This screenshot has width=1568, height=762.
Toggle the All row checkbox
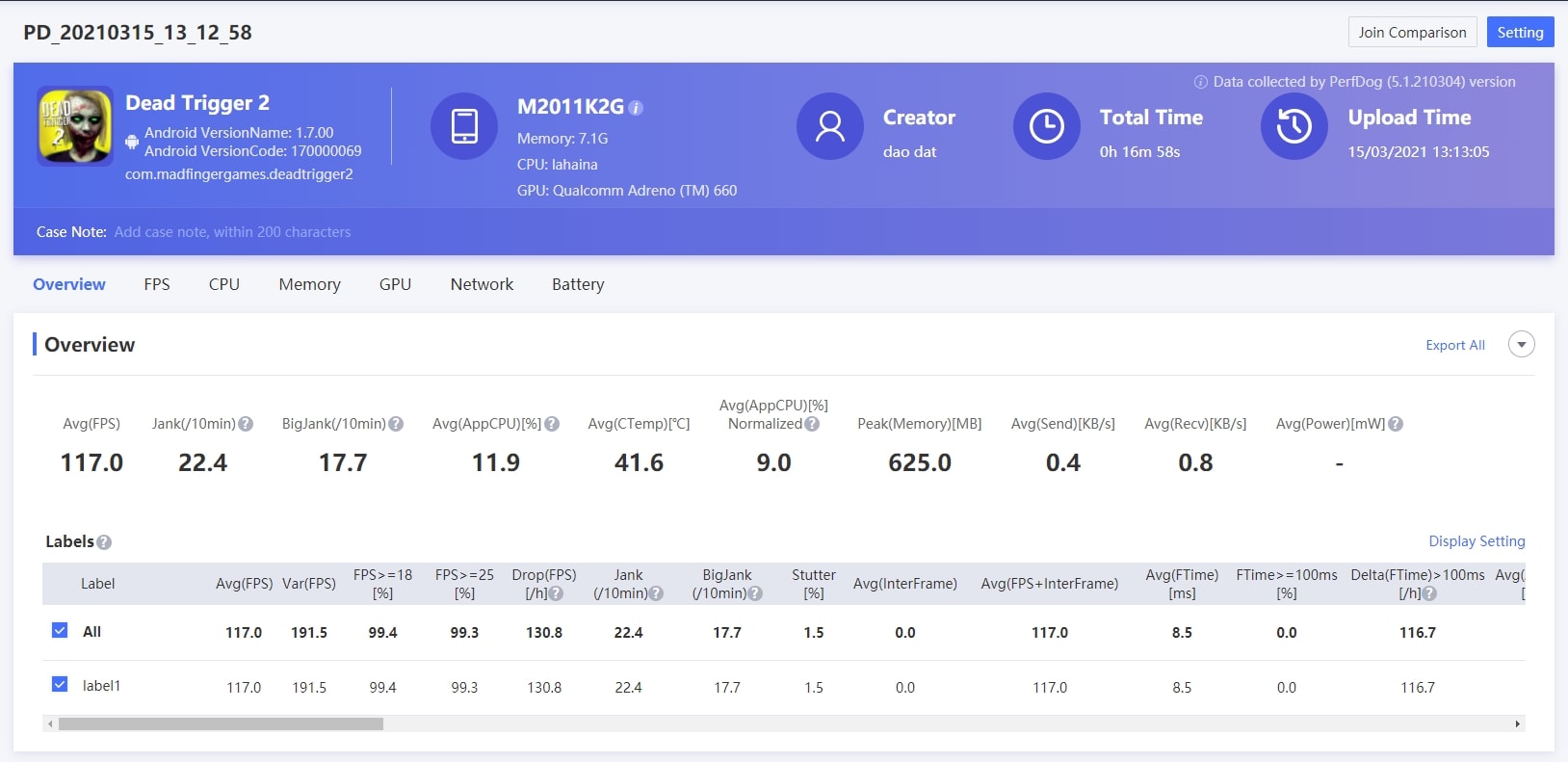[x=60, y=630]
